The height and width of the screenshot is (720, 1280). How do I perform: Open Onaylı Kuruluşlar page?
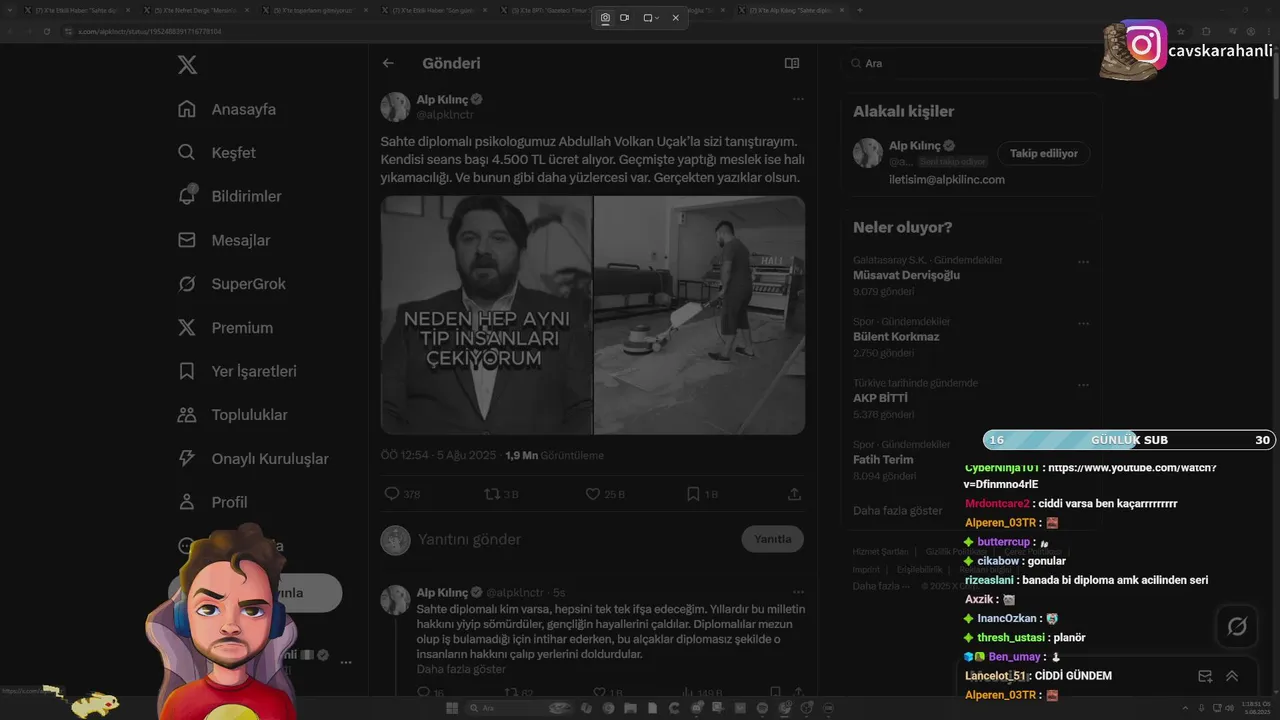253,459
